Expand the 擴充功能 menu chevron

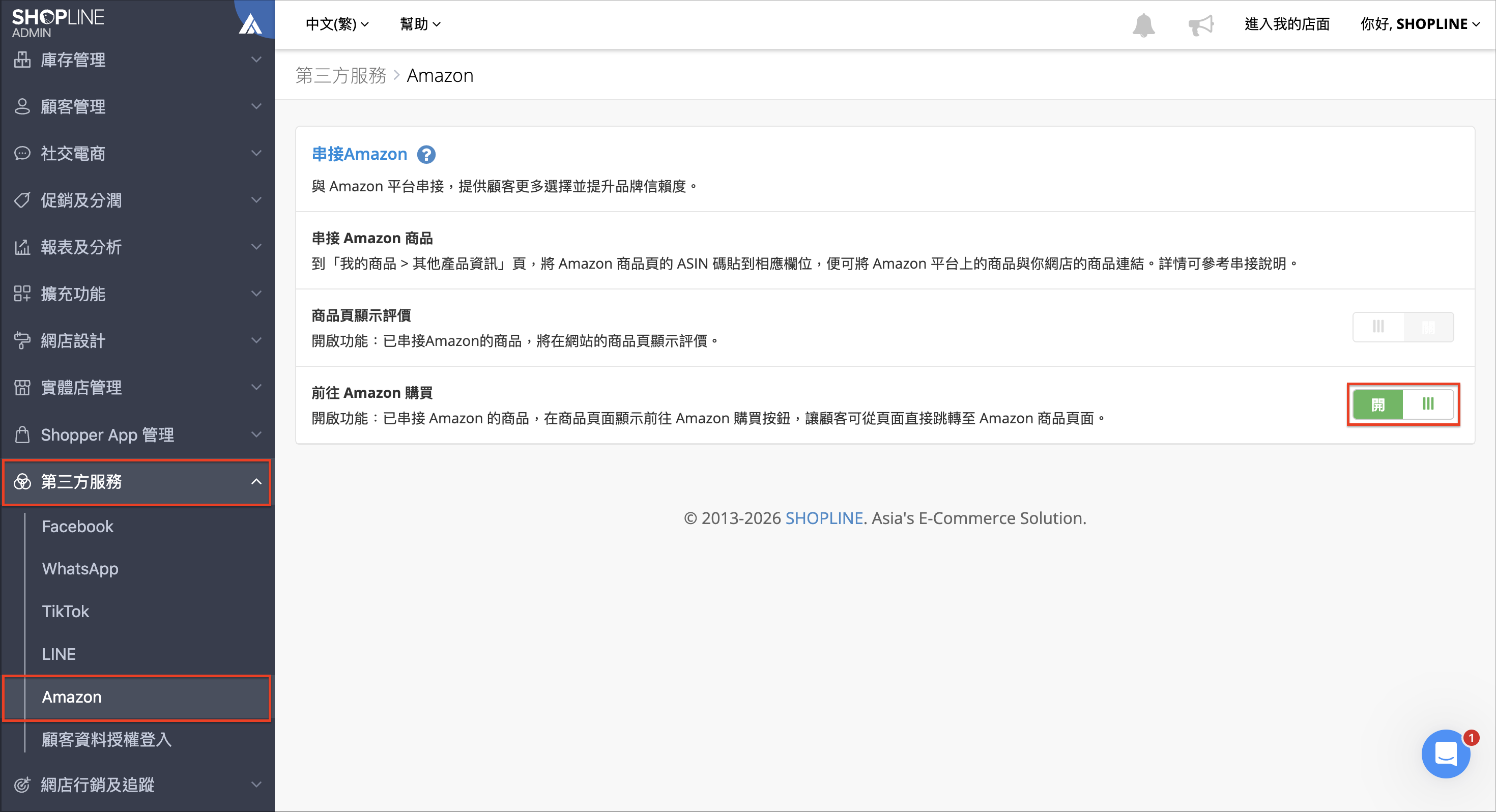(256, 294)
